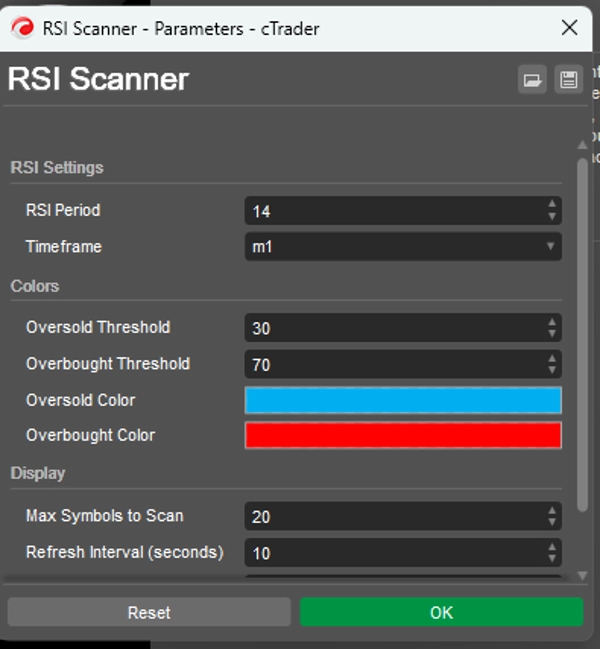This screenshot has width=600, height=649.
Task: Click the cTrader logo in title bar
Action: point(22,28)
